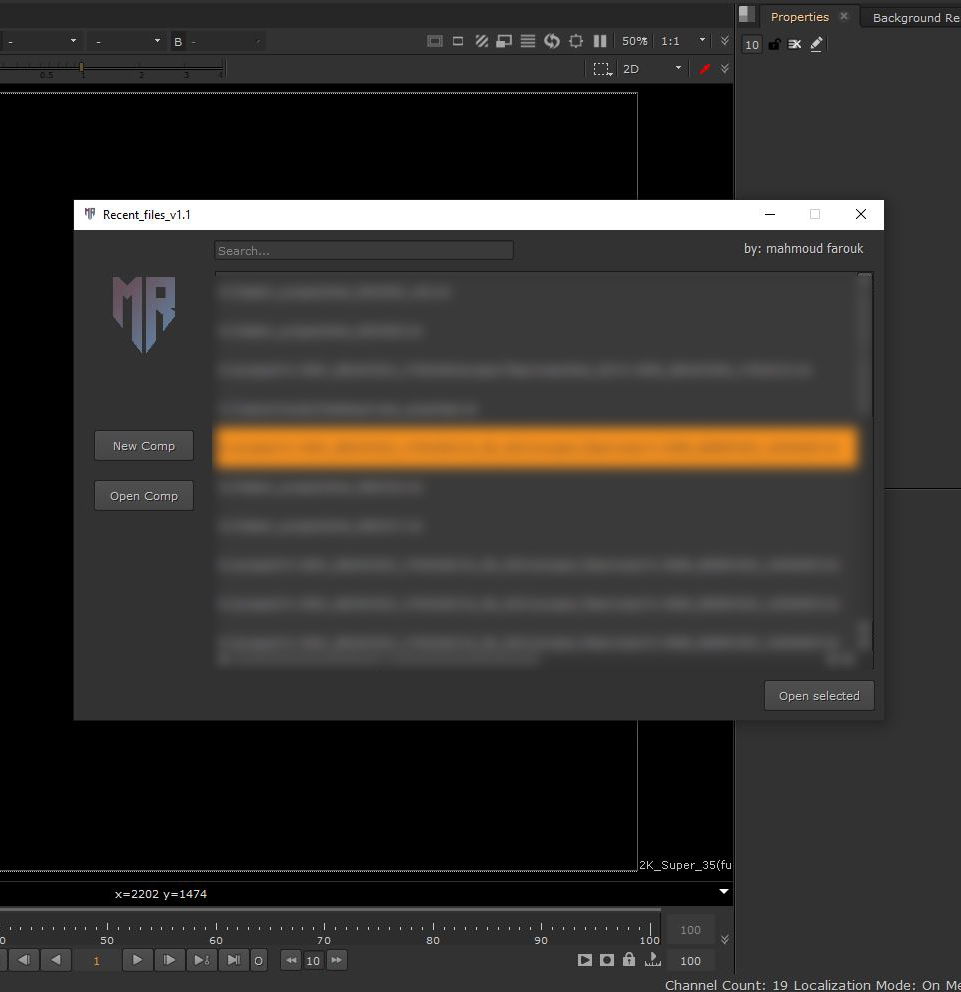Open the 50% zoom level dropdown
Image resolution: width=961 pixels, height=992 pixels.
tap(634, 41)
